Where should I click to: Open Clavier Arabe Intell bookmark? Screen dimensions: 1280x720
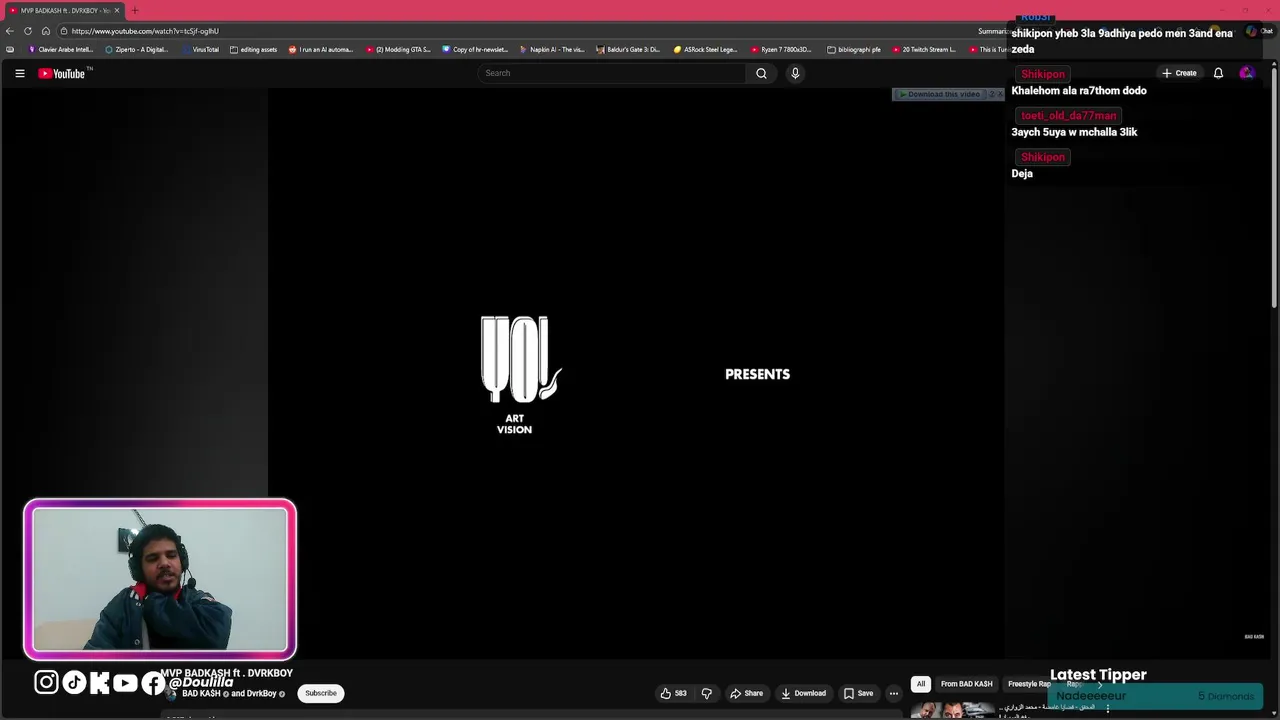pos(61,49)
